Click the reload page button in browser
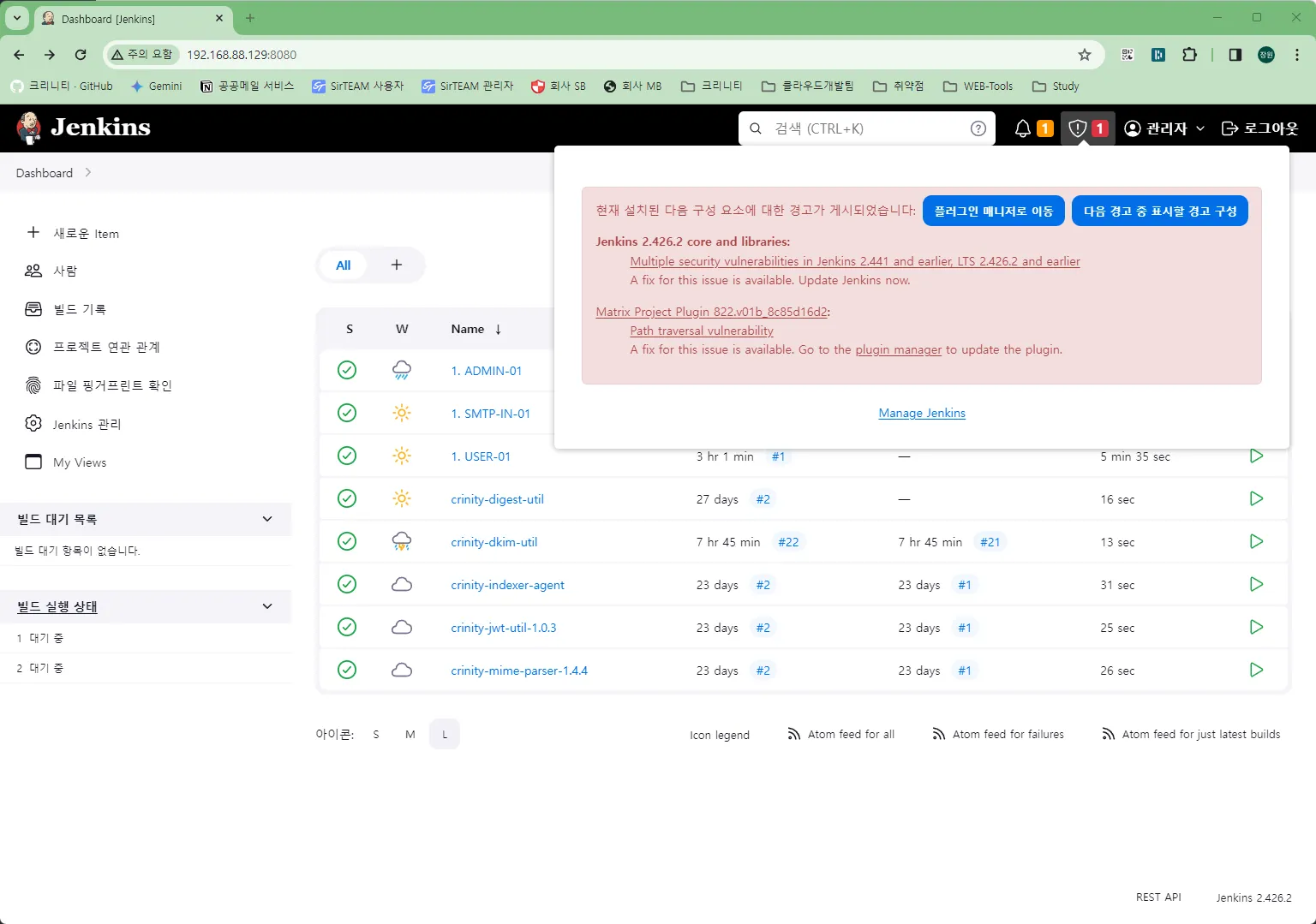Image resolution: width=1316 pixels, height=924 pixels. 81,55
